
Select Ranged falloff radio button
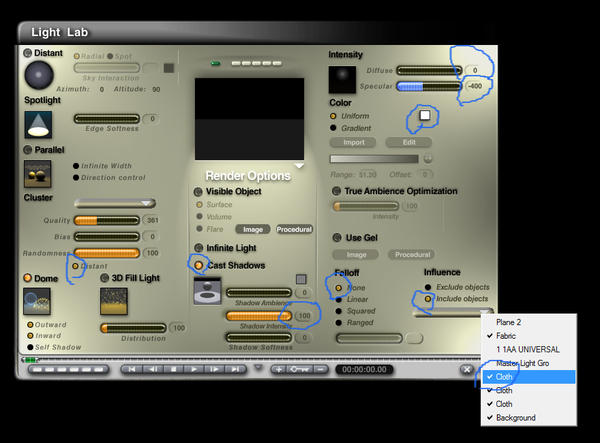[339, 322]
